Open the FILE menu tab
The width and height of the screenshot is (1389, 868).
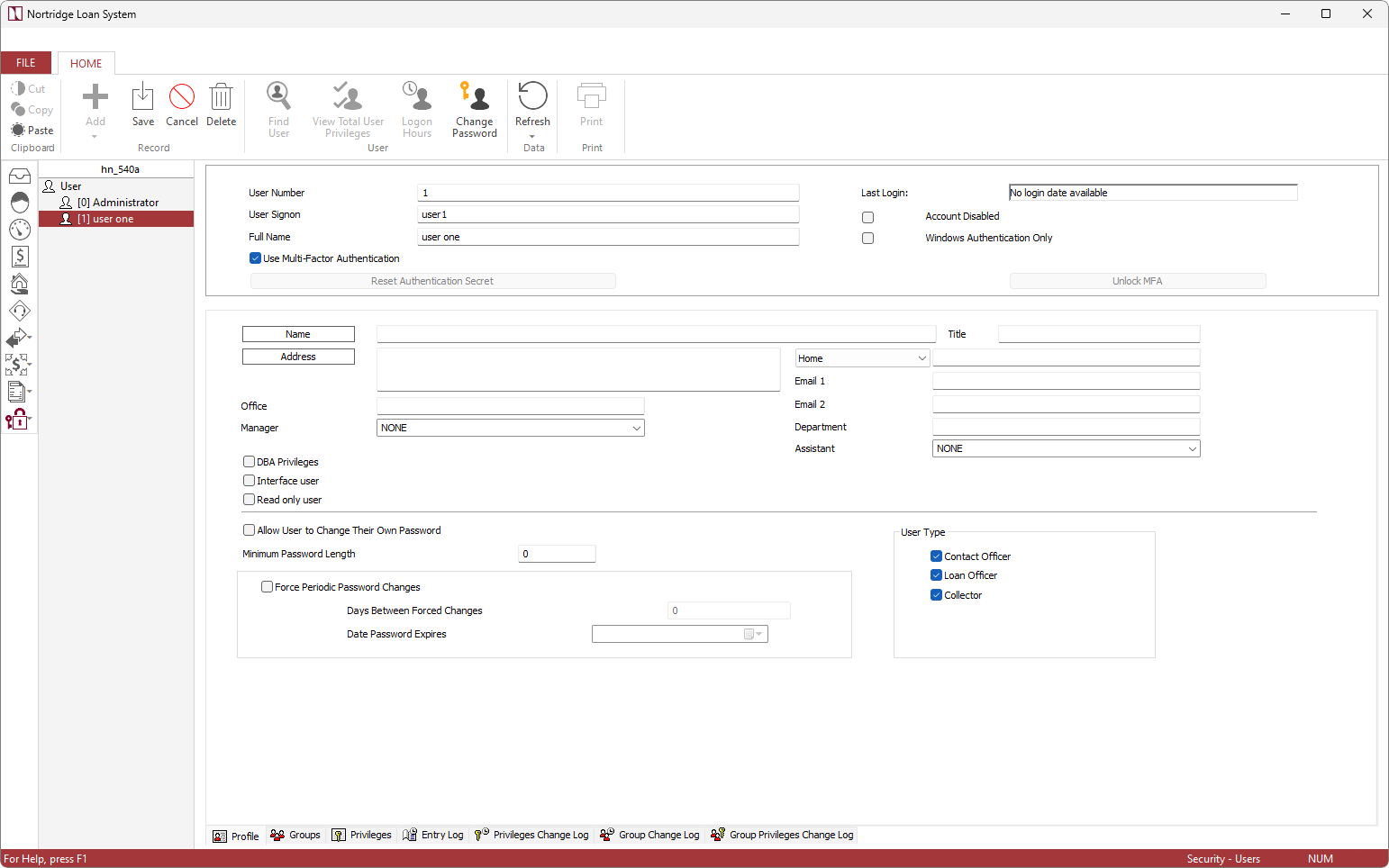point(26,63)
